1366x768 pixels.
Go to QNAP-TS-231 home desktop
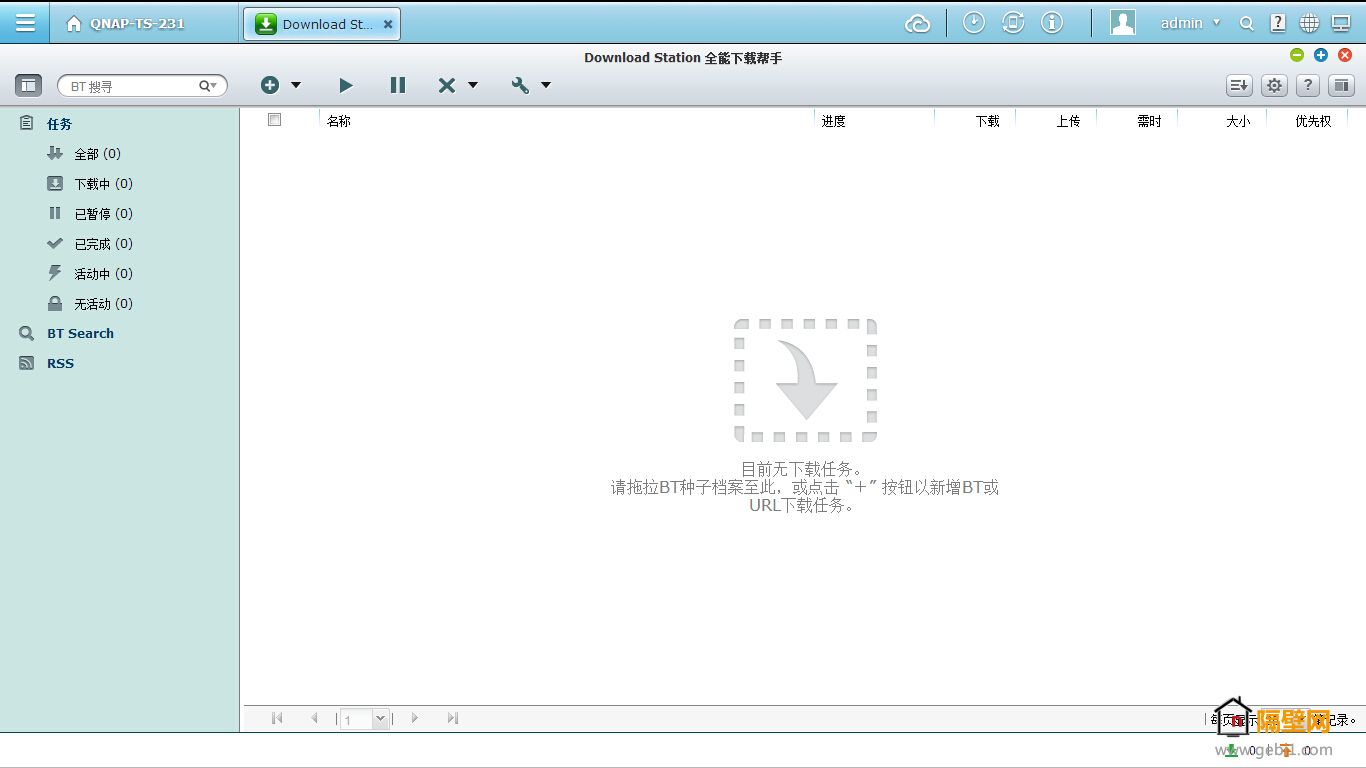point(125,24)
